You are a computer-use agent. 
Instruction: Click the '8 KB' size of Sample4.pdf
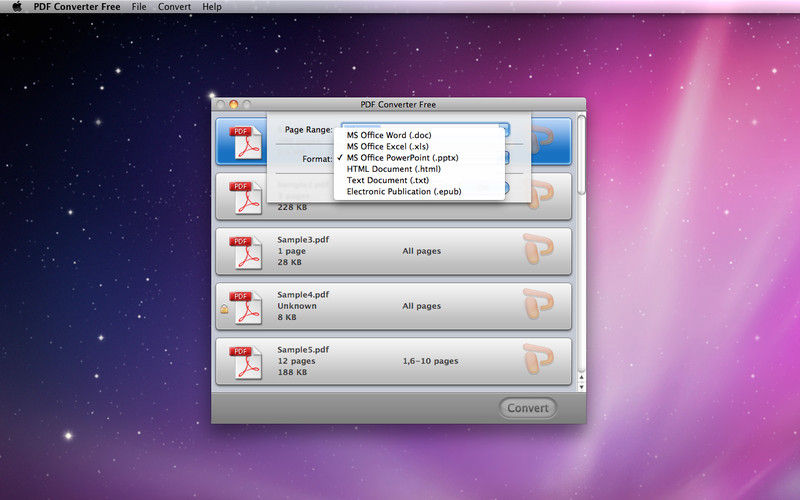coord(287,317)
